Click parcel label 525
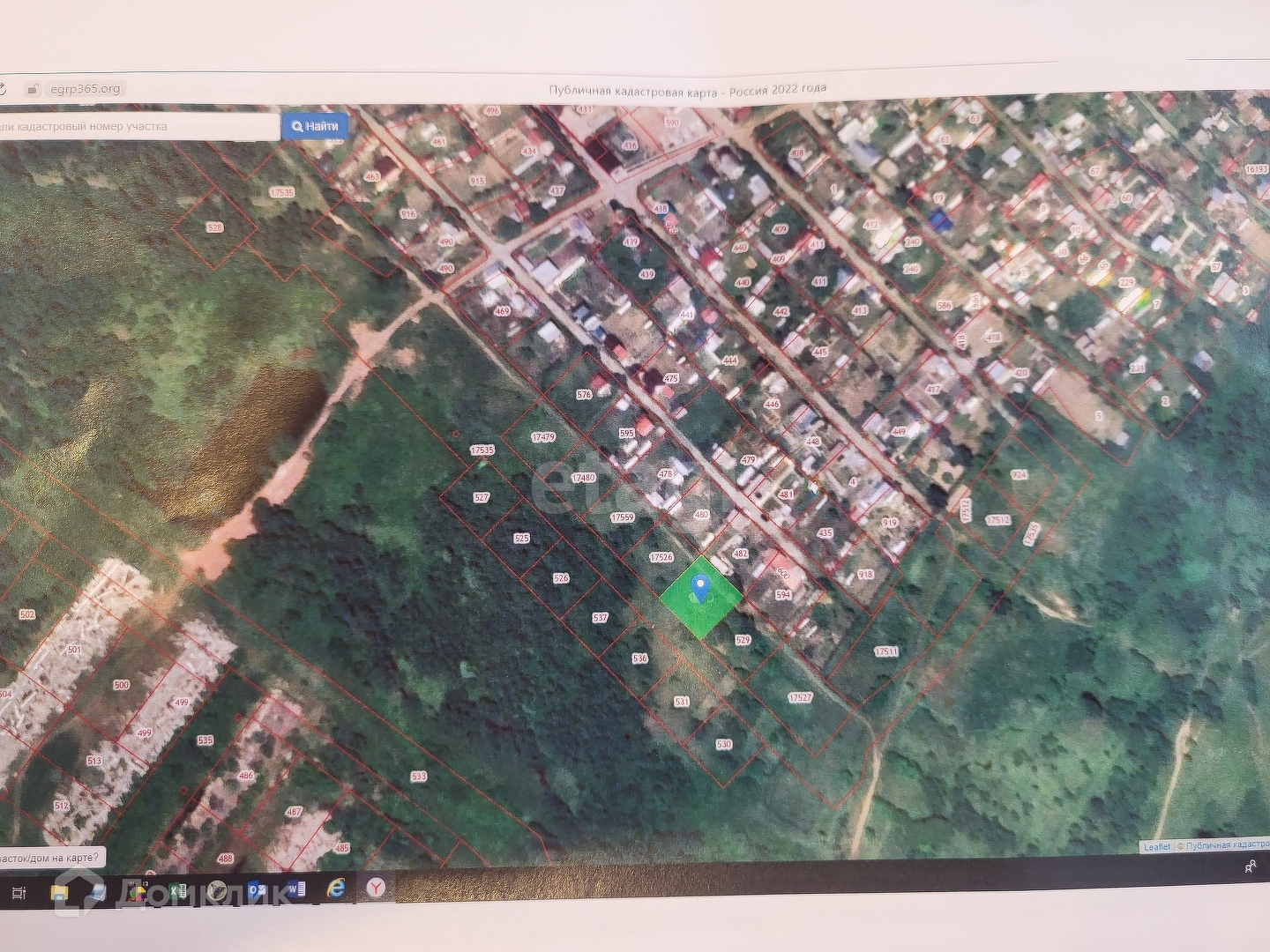 point(521,538)
